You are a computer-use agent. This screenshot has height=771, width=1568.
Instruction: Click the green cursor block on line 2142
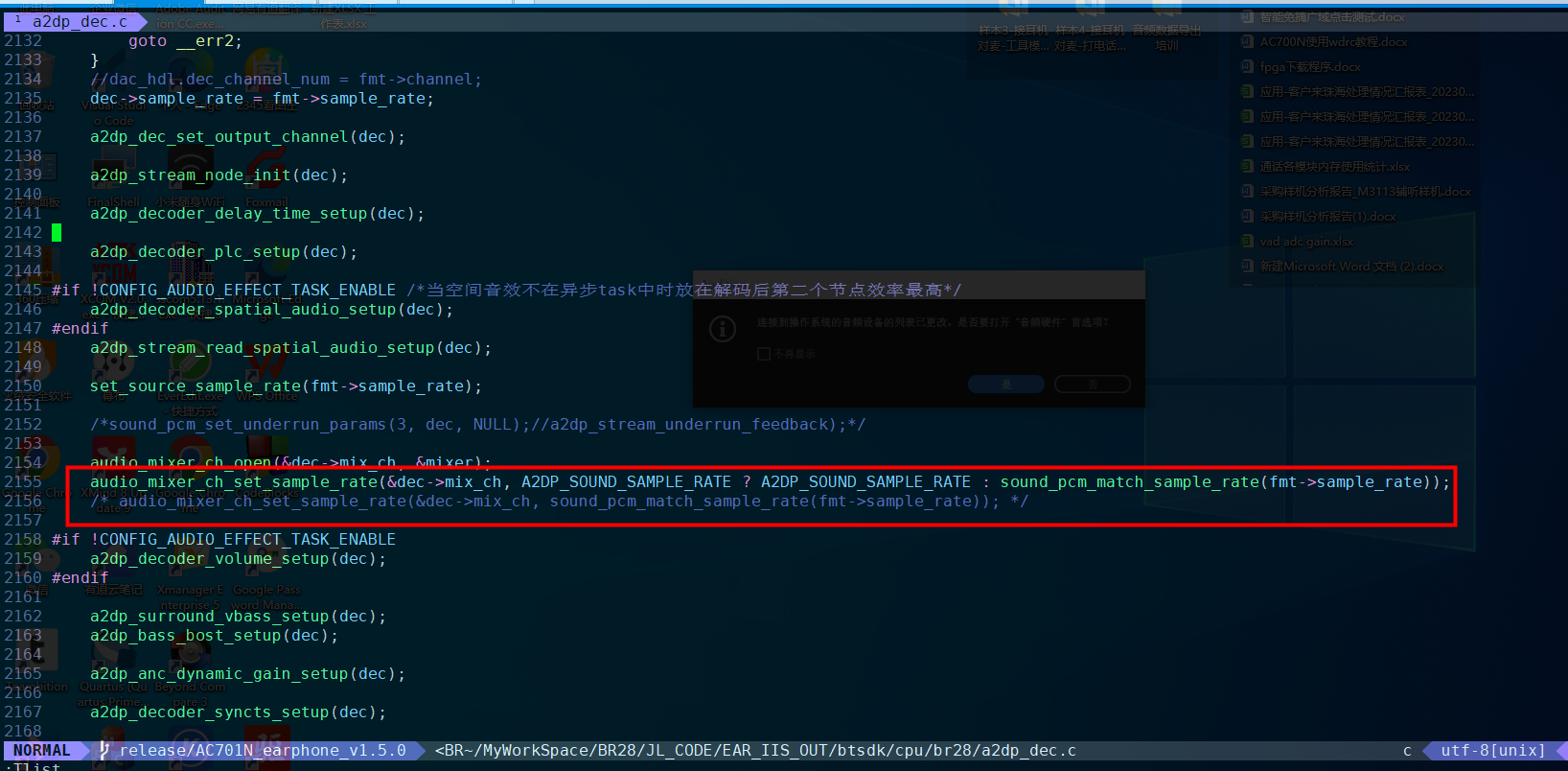(x=57, y=232)
